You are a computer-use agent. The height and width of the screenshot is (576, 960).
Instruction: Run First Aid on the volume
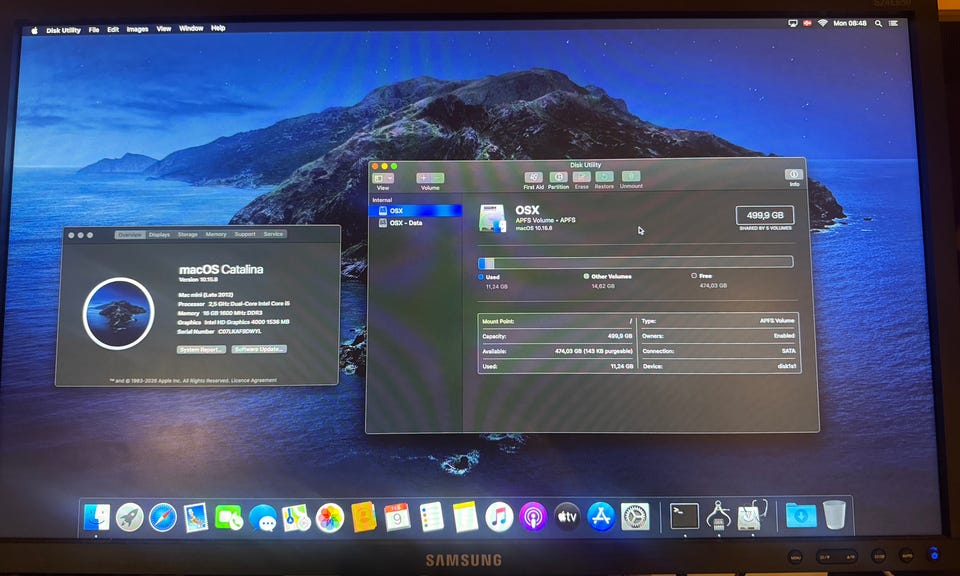coord(534,178)
